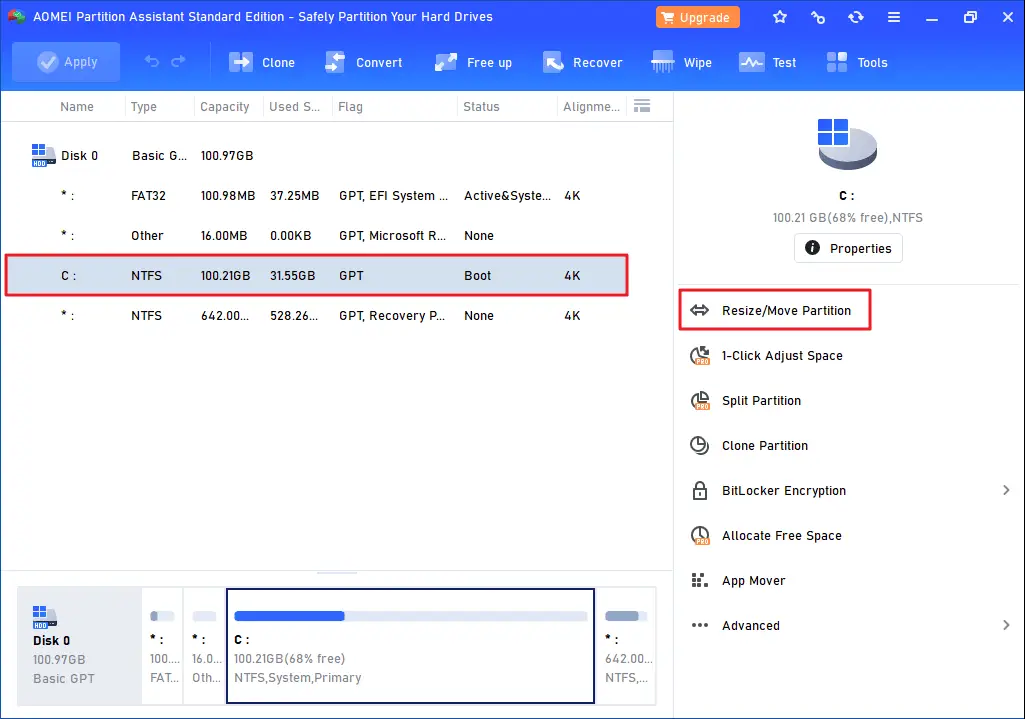Sort by the Alignment column header
This screenshot has height=719, width=1025.
591,107
